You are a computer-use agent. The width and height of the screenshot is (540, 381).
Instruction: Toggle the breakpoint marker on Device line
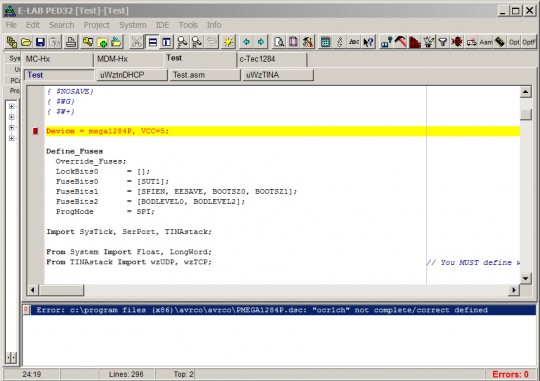[35, 131]
